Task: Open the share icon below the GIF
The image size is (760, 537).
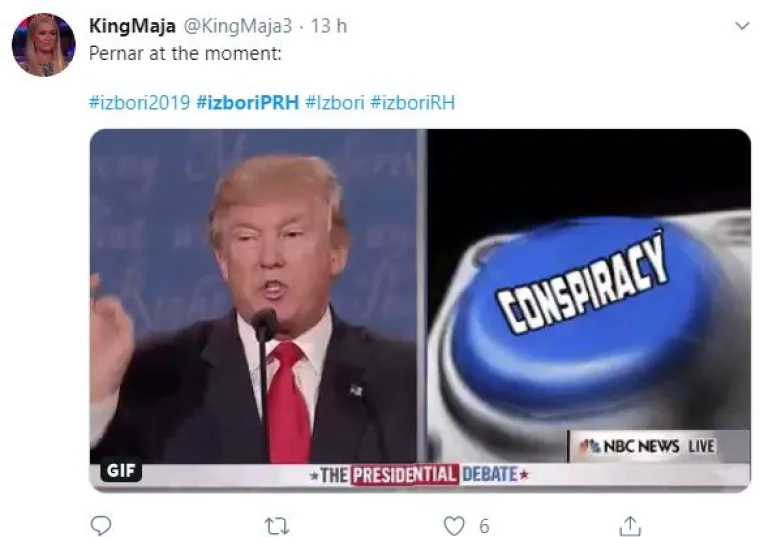Action: tap(631, 526)
